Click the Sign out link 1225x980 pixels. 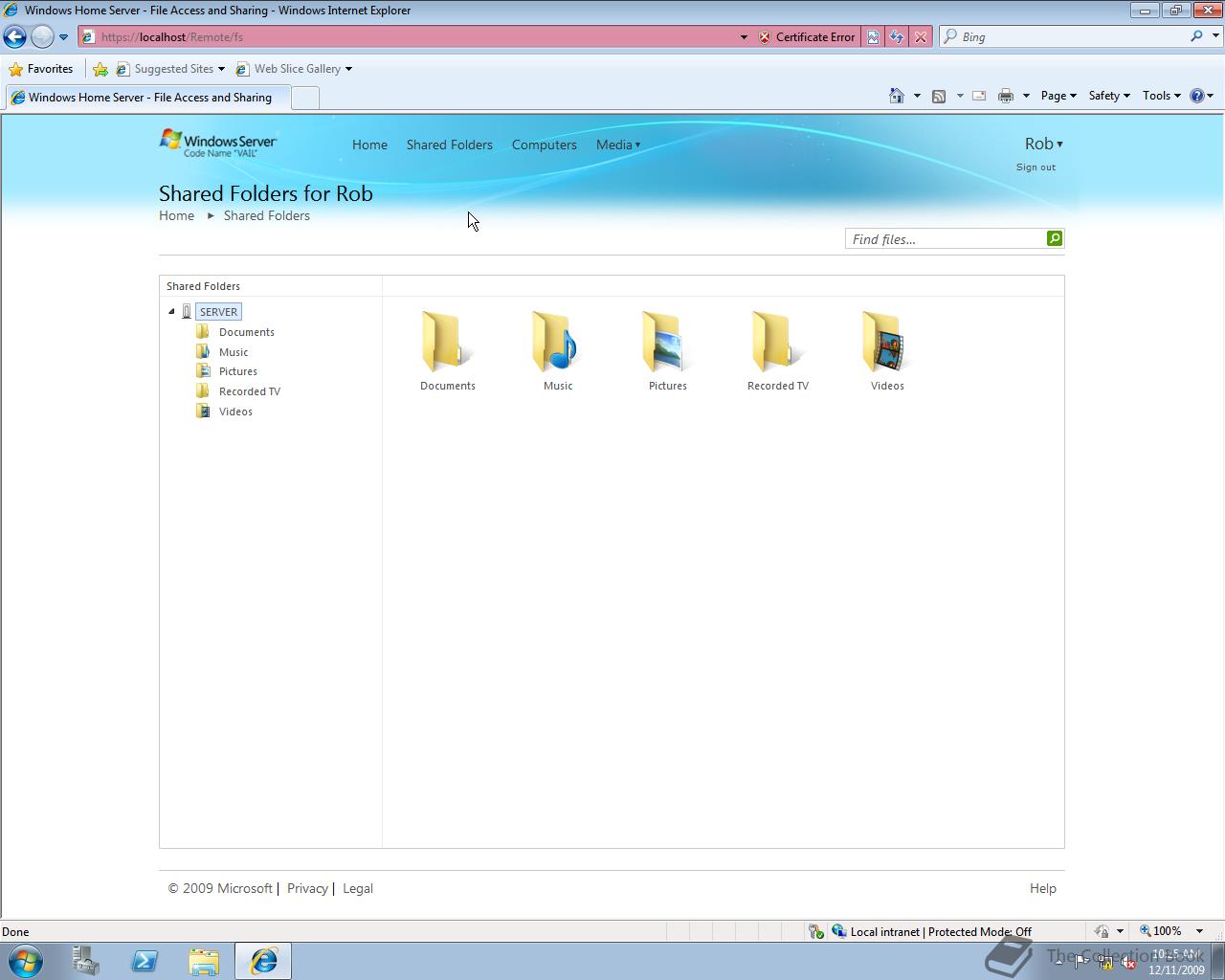[1036, 167]
